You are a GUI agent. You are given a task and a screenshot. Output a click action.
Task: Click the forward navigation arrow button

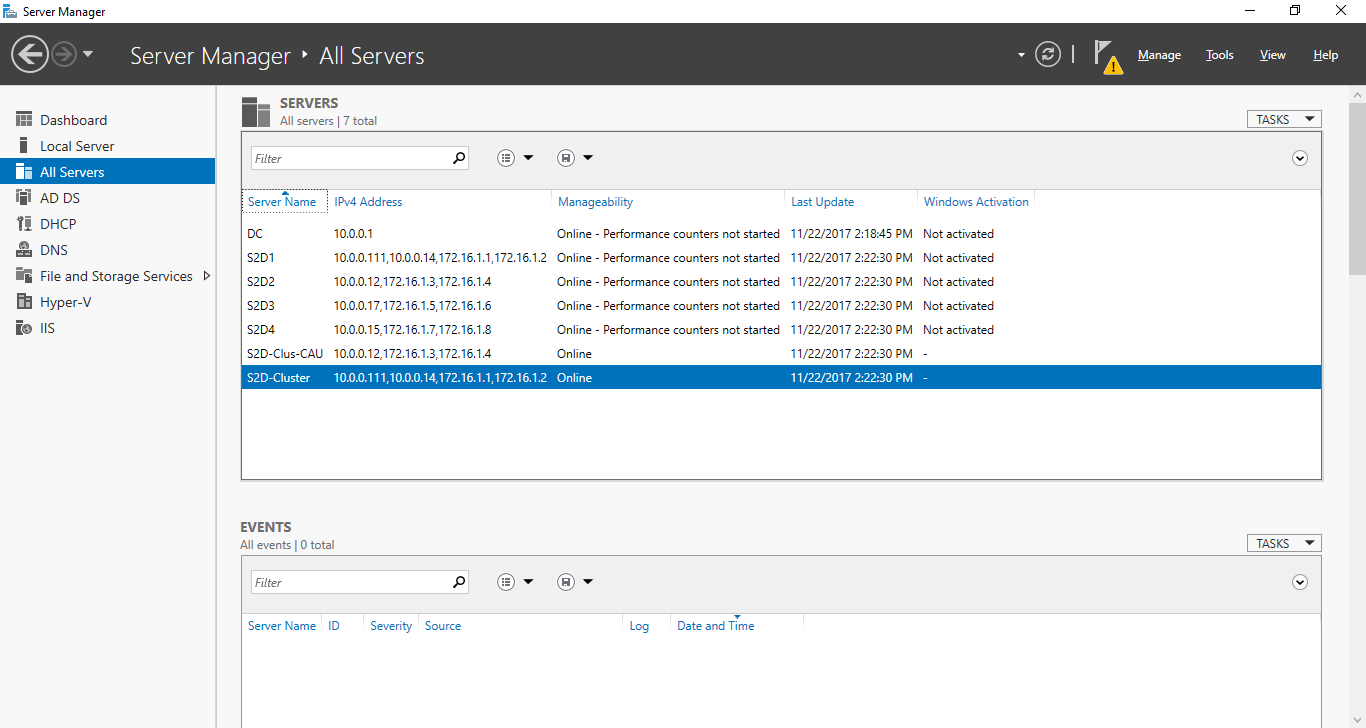64,54
